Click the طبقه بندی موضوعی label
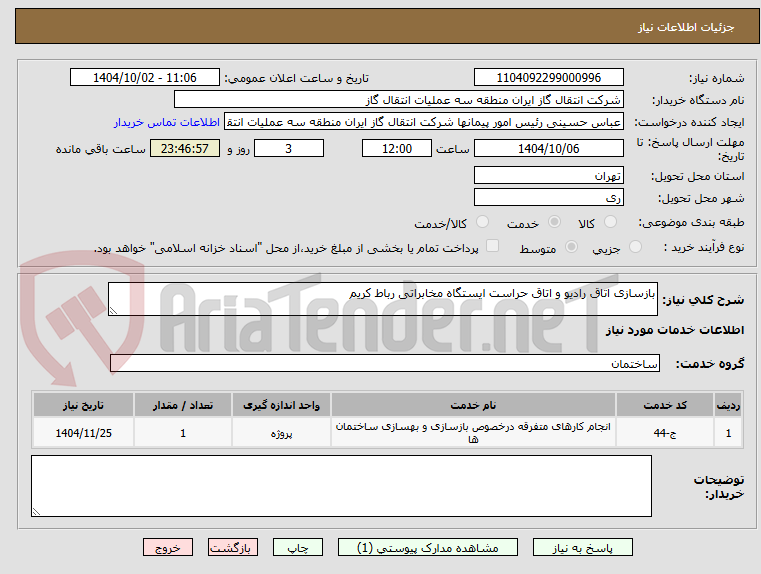The width and height of the screenshot is (761, 574). click(693, 223)
